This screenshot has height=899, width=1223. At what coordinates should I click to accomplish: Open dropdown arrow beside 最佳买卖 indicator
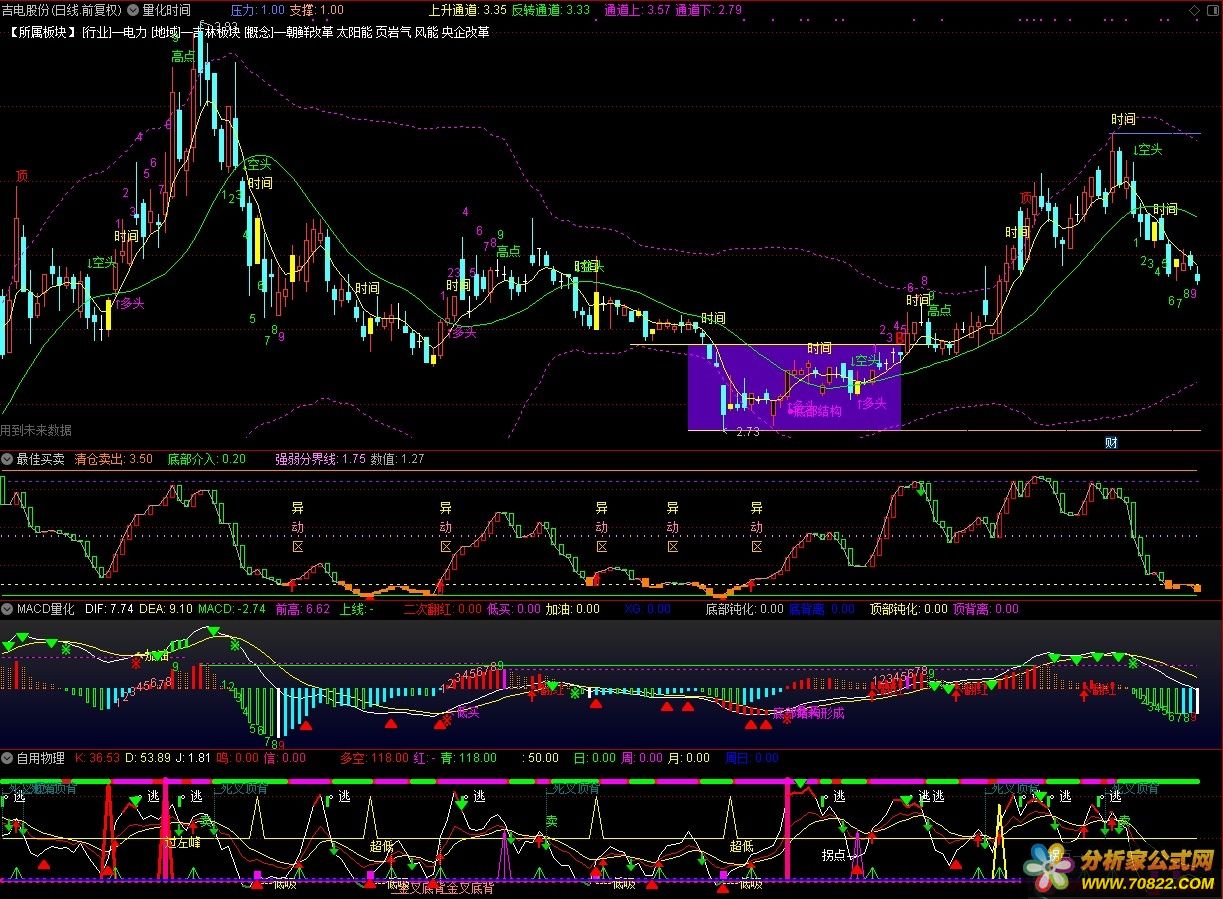pyautogui.click(x=8, y=459)
